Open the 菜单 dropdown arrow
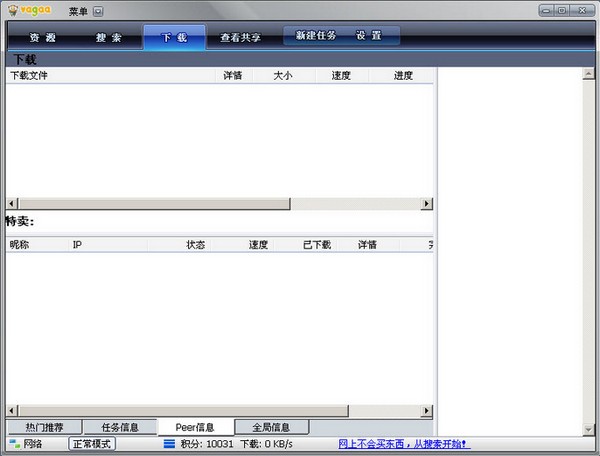The image size is (600, 456). 99,11
